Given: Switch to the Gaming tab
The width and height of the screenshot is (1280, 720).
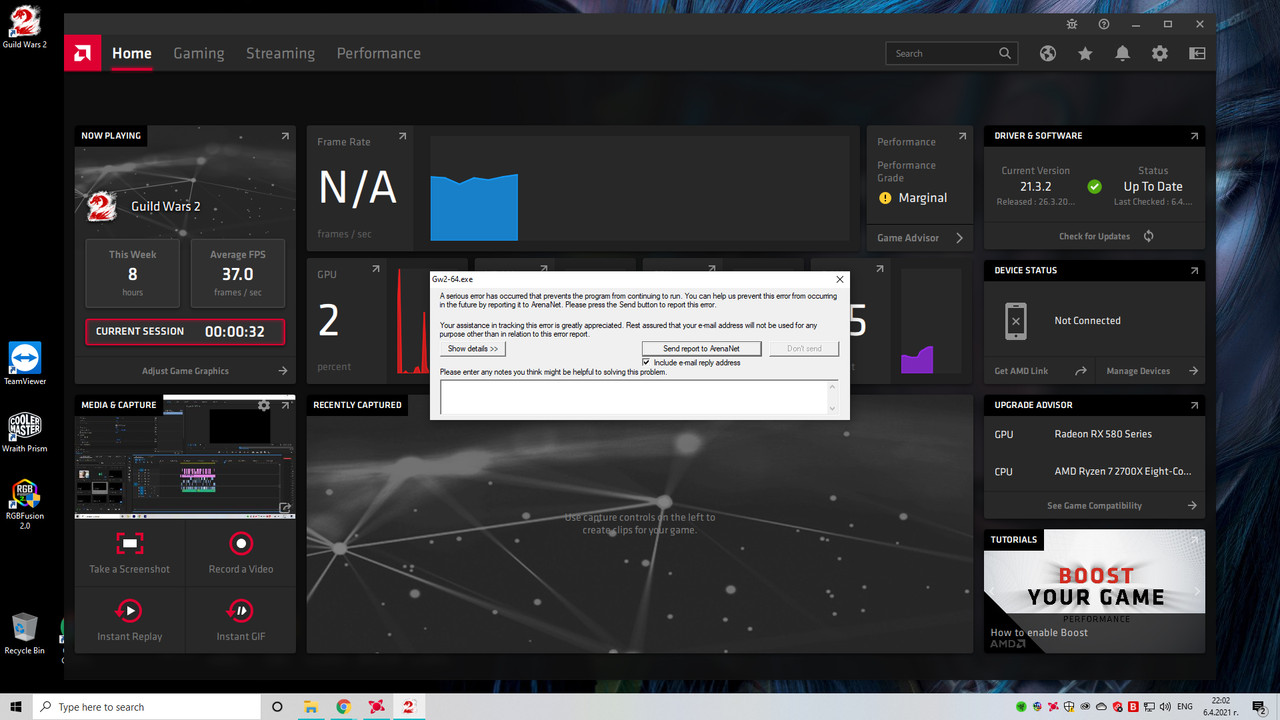Looking at the screenshot, I should [x=199, y=53].
